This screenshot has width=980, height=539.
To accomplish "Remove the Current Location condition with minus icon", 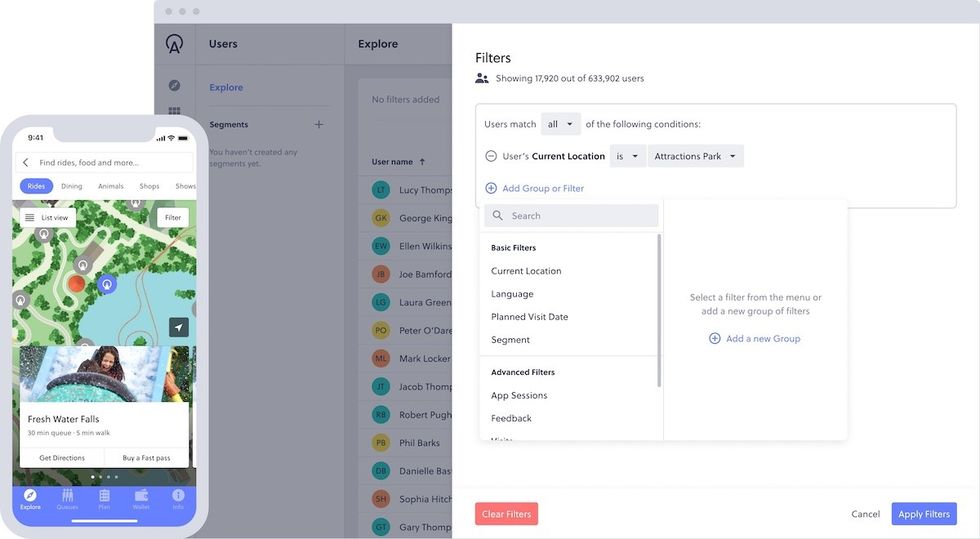I will tap(491, 156).
